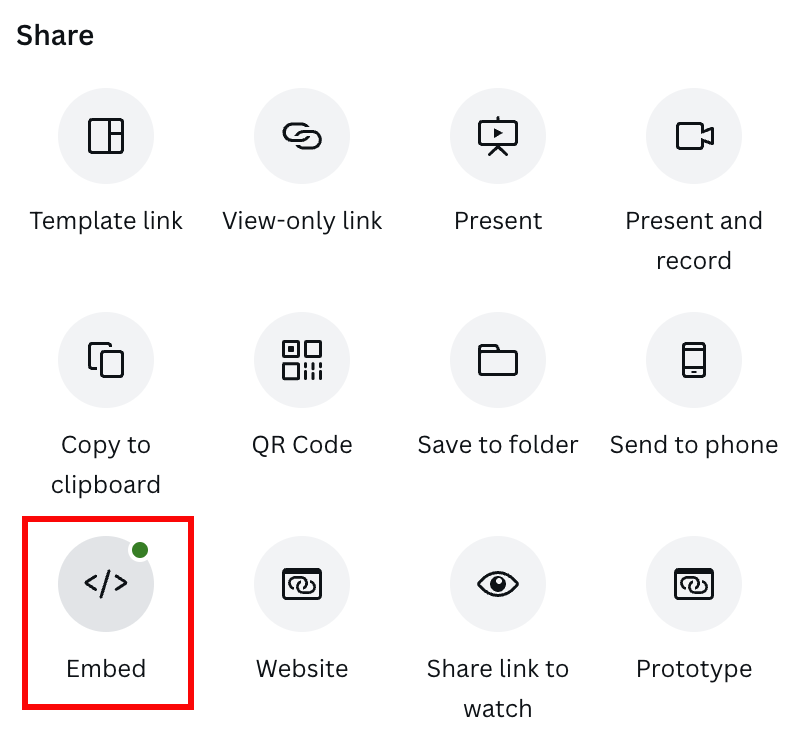
Task: Open the Prototype icon
Action: (694, 584)
